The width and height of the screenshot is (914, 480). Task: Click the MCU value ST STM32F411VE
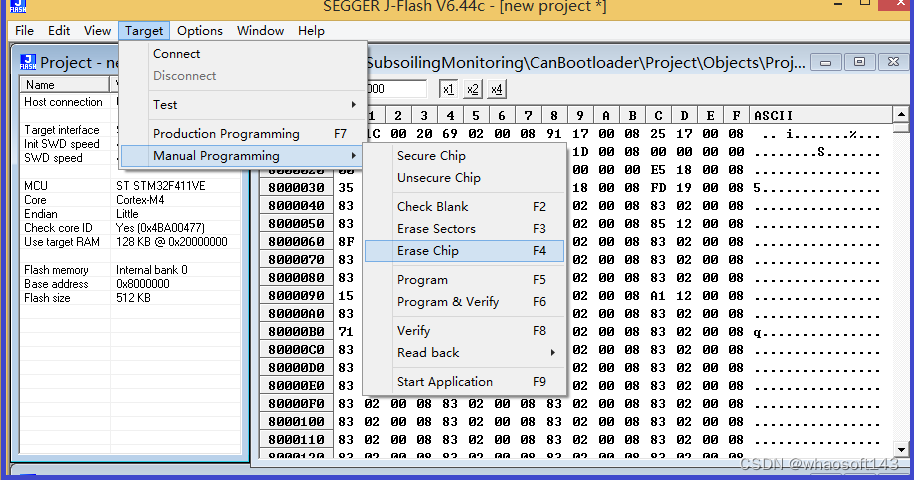[x=160, y=186]
